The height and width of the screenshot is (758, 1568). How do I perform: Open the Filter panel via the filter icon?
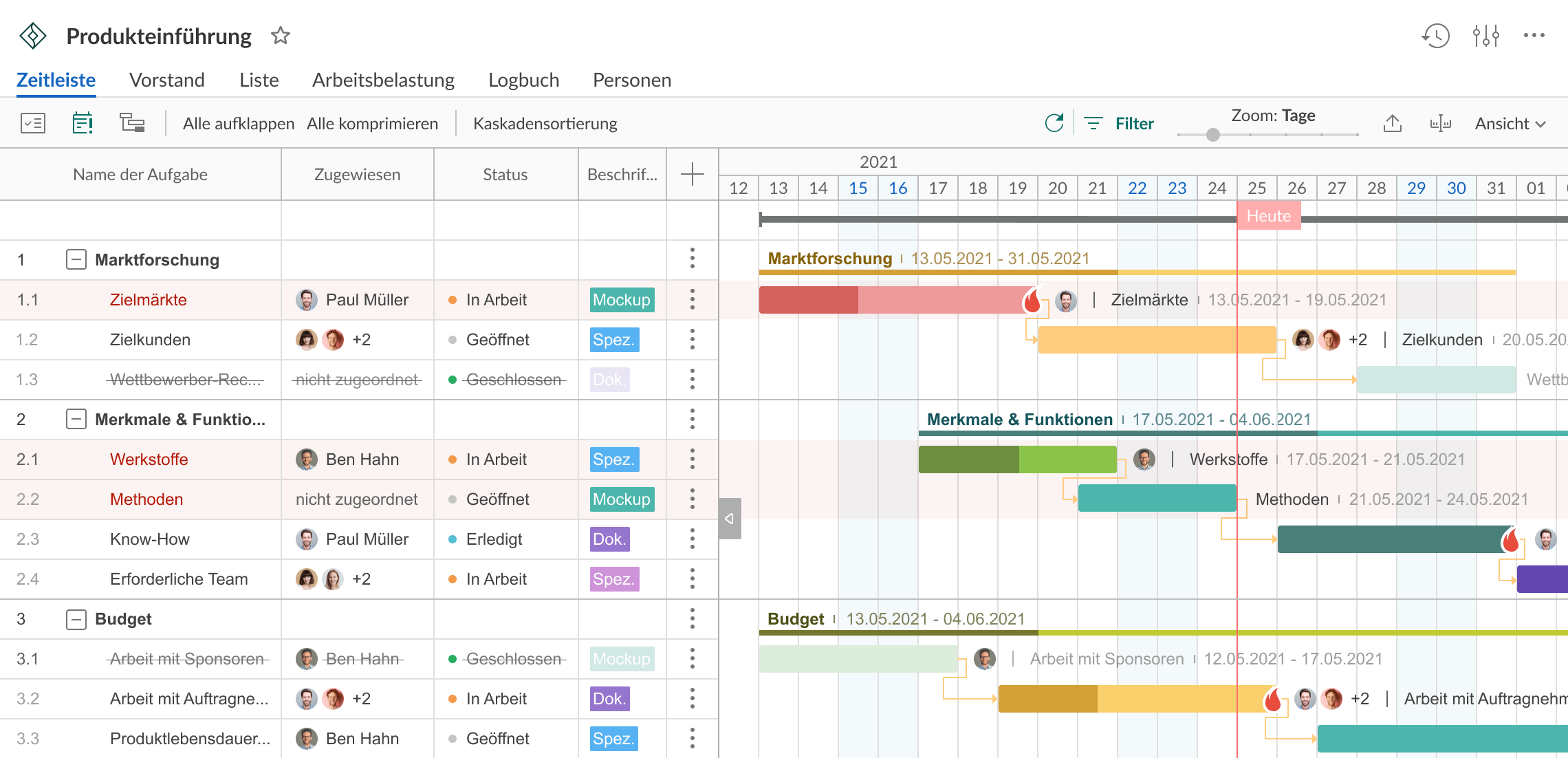tap(1093, 122)
